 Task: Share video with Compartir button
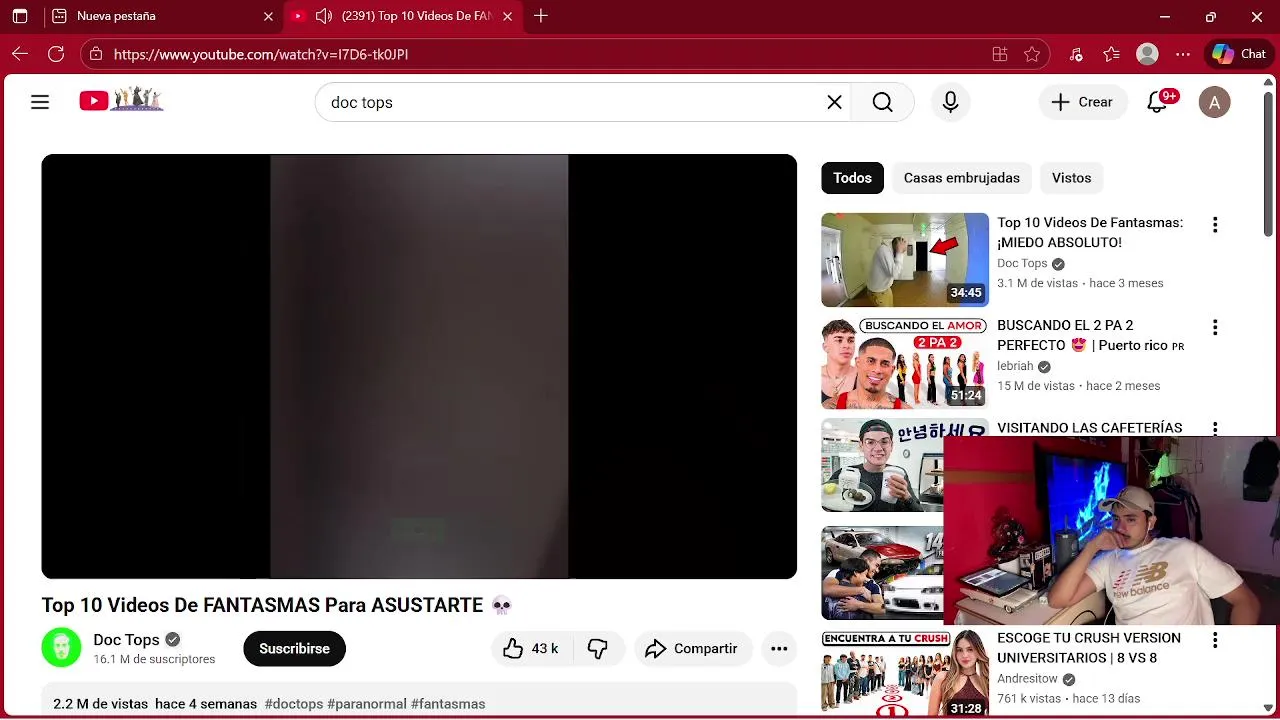tap(692, 649)
